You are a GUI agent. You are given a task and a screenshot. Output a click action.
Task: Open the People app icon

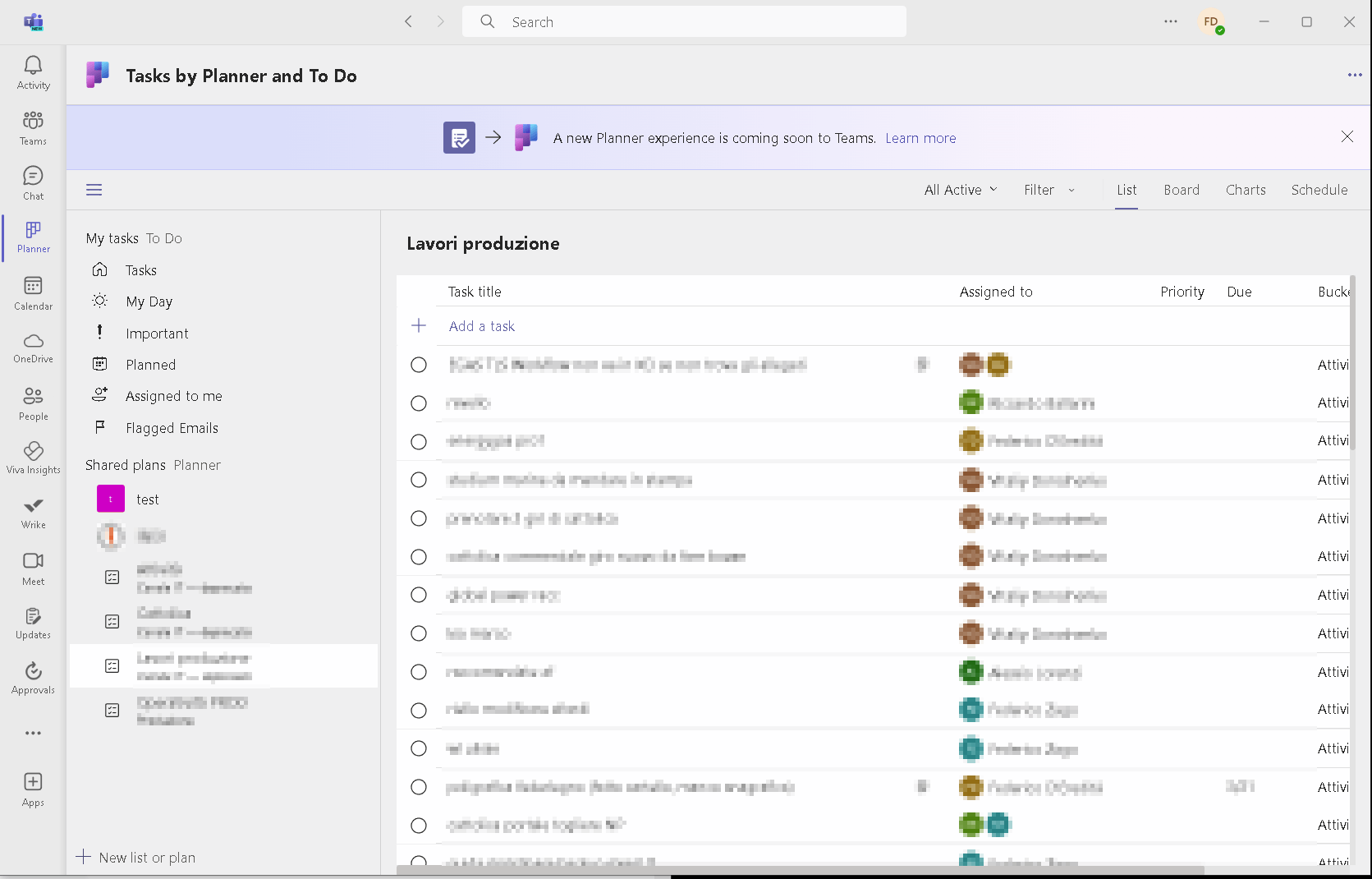coord(33,403)
